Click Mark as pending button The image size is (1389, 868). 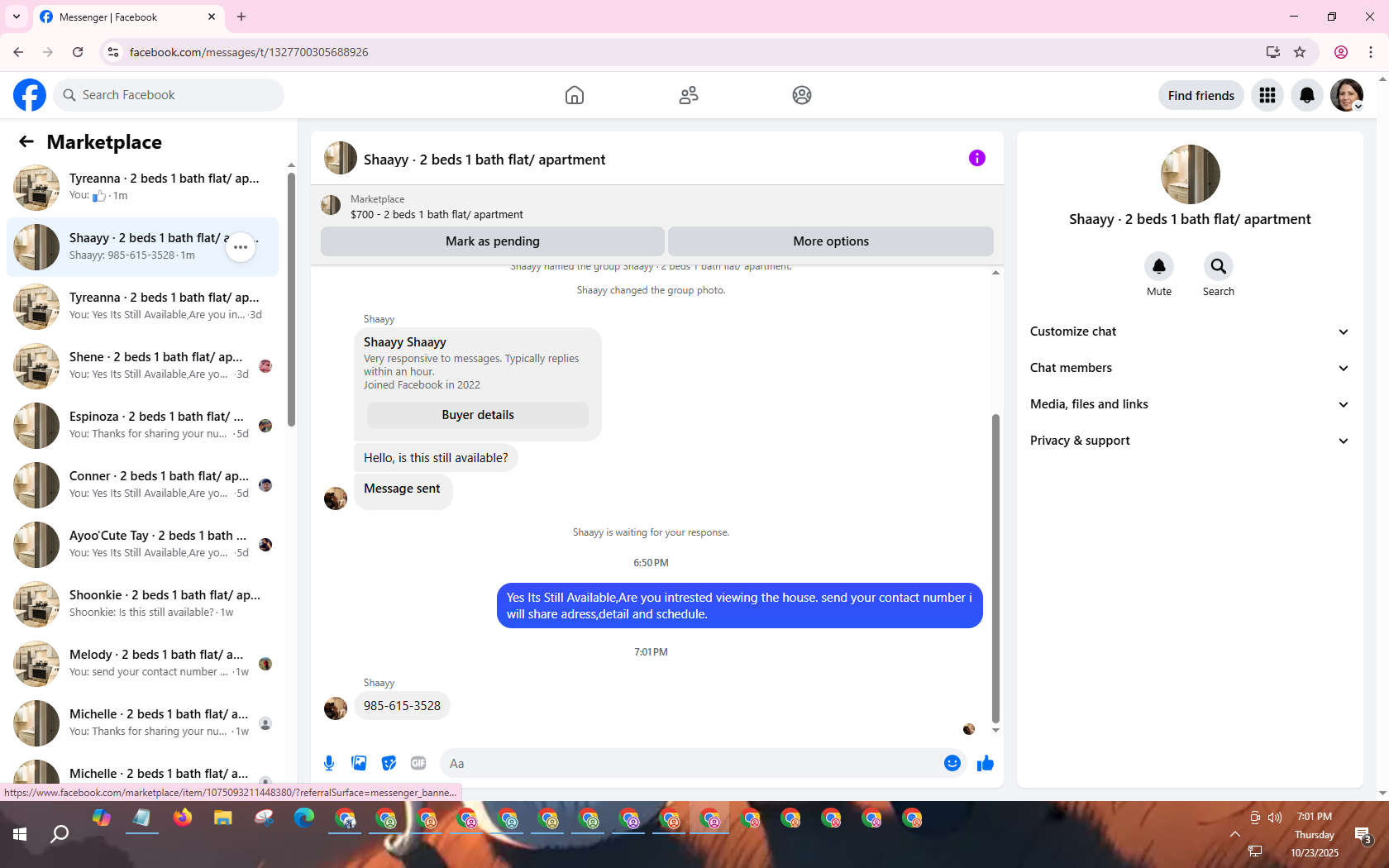(493, 241)
